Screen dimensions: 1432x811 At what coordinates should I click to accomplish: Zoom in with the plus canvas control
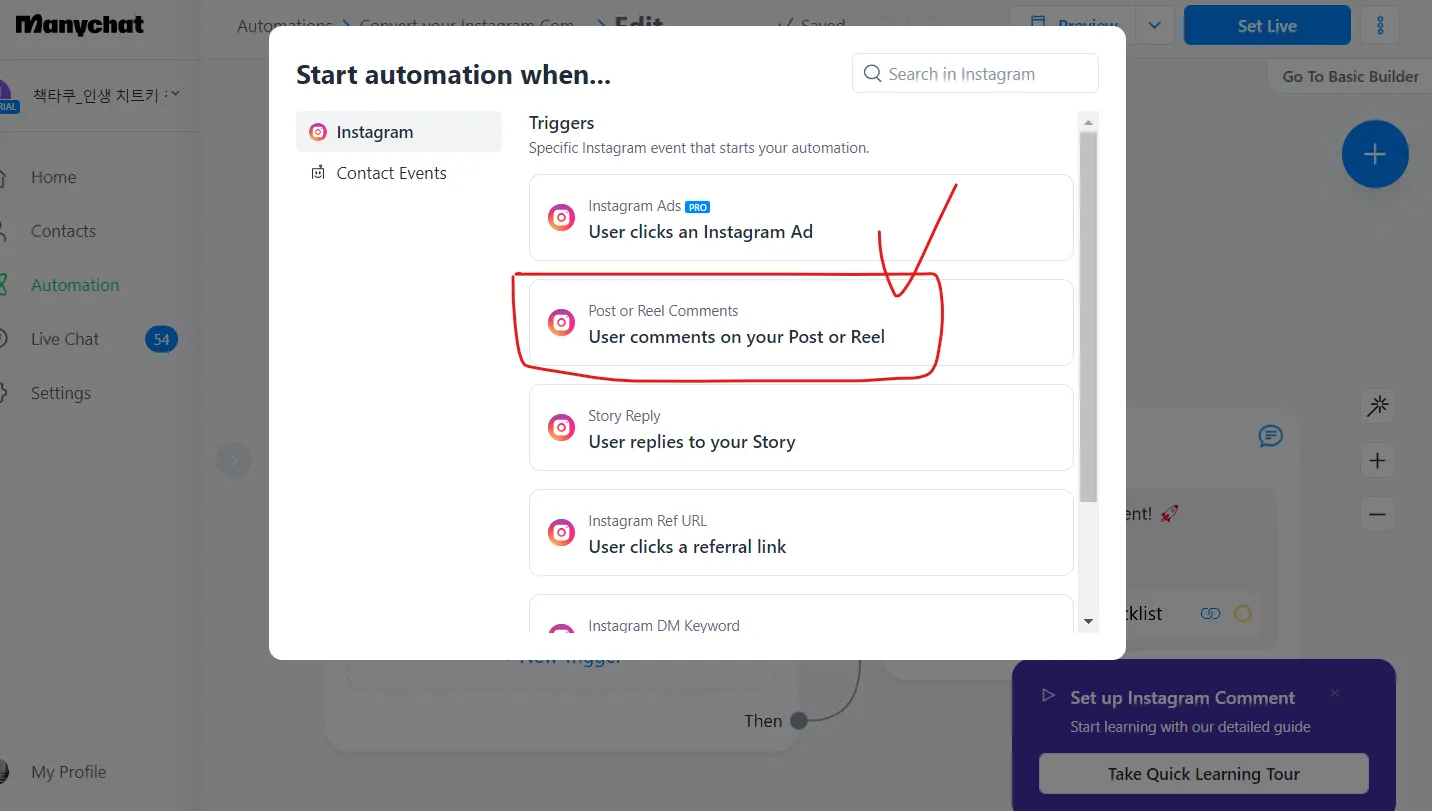point(1378,460)
